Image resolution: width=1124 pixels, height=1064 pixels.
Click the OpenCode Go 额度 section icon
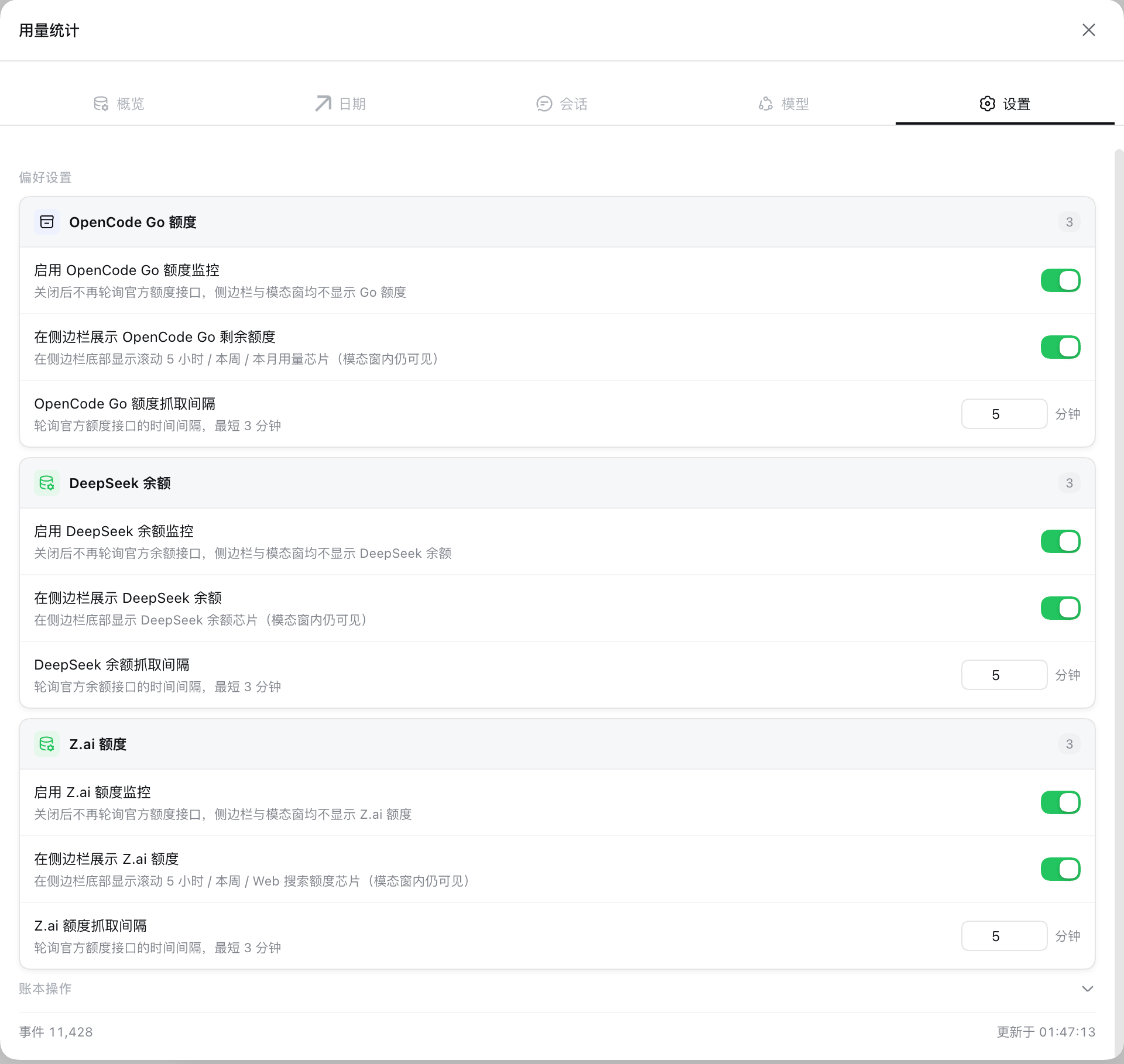coord(47,222)
